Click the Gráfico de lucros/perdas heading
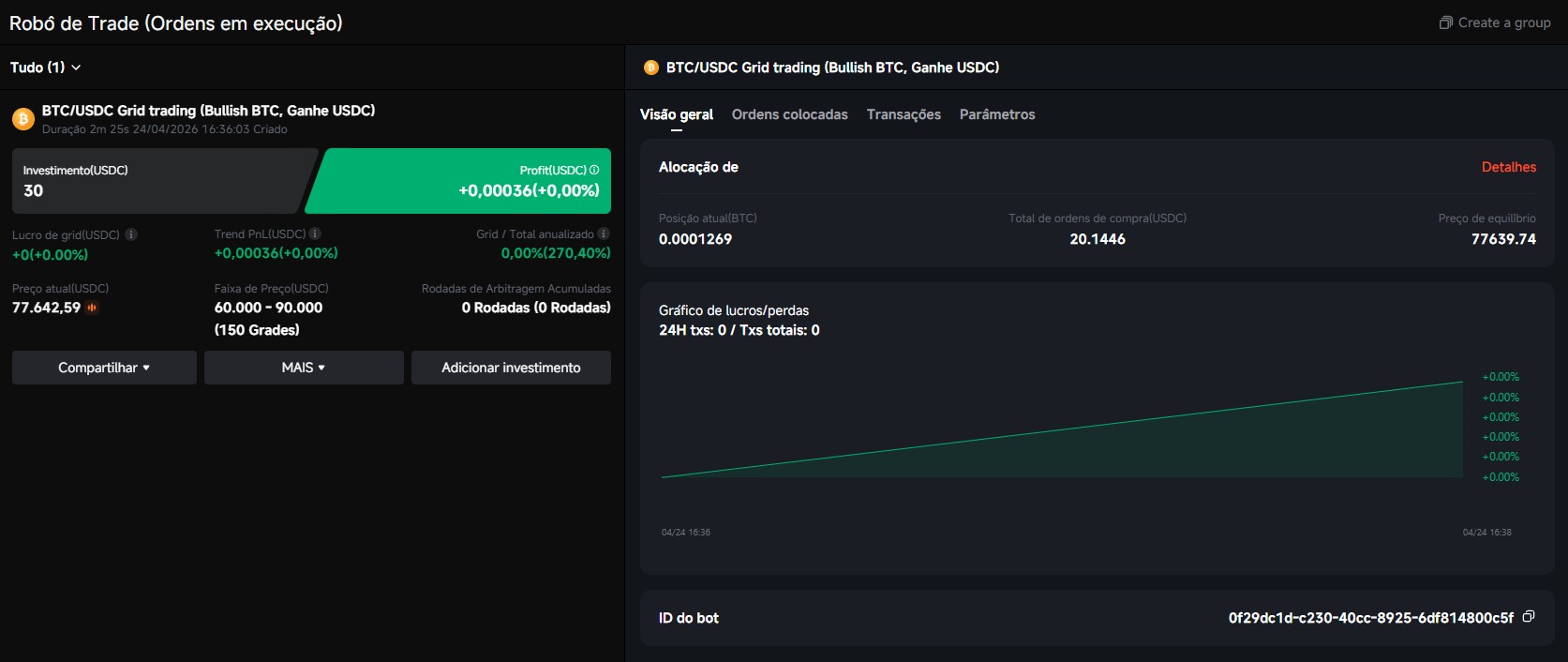Image resolution: width=1568 pixels, height=662 pixels. pyautogui.click(x=734, y=310)
